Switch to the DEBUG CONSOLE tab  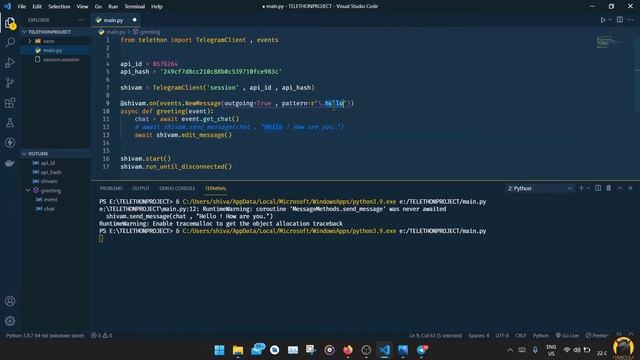point(177,188)
